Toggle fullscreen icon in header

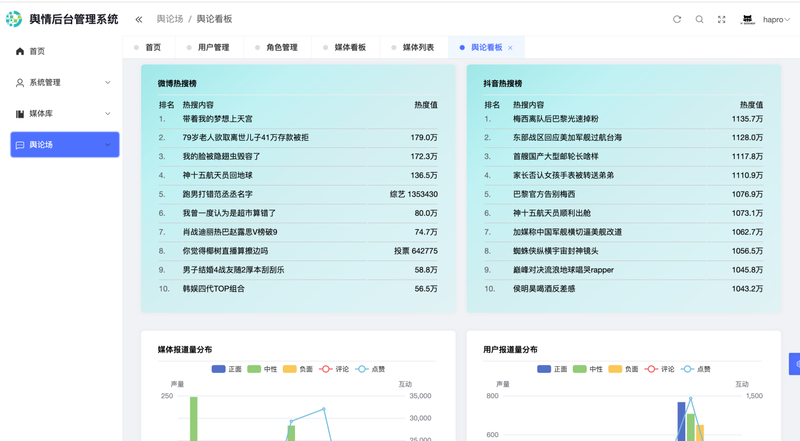point(721,19)
